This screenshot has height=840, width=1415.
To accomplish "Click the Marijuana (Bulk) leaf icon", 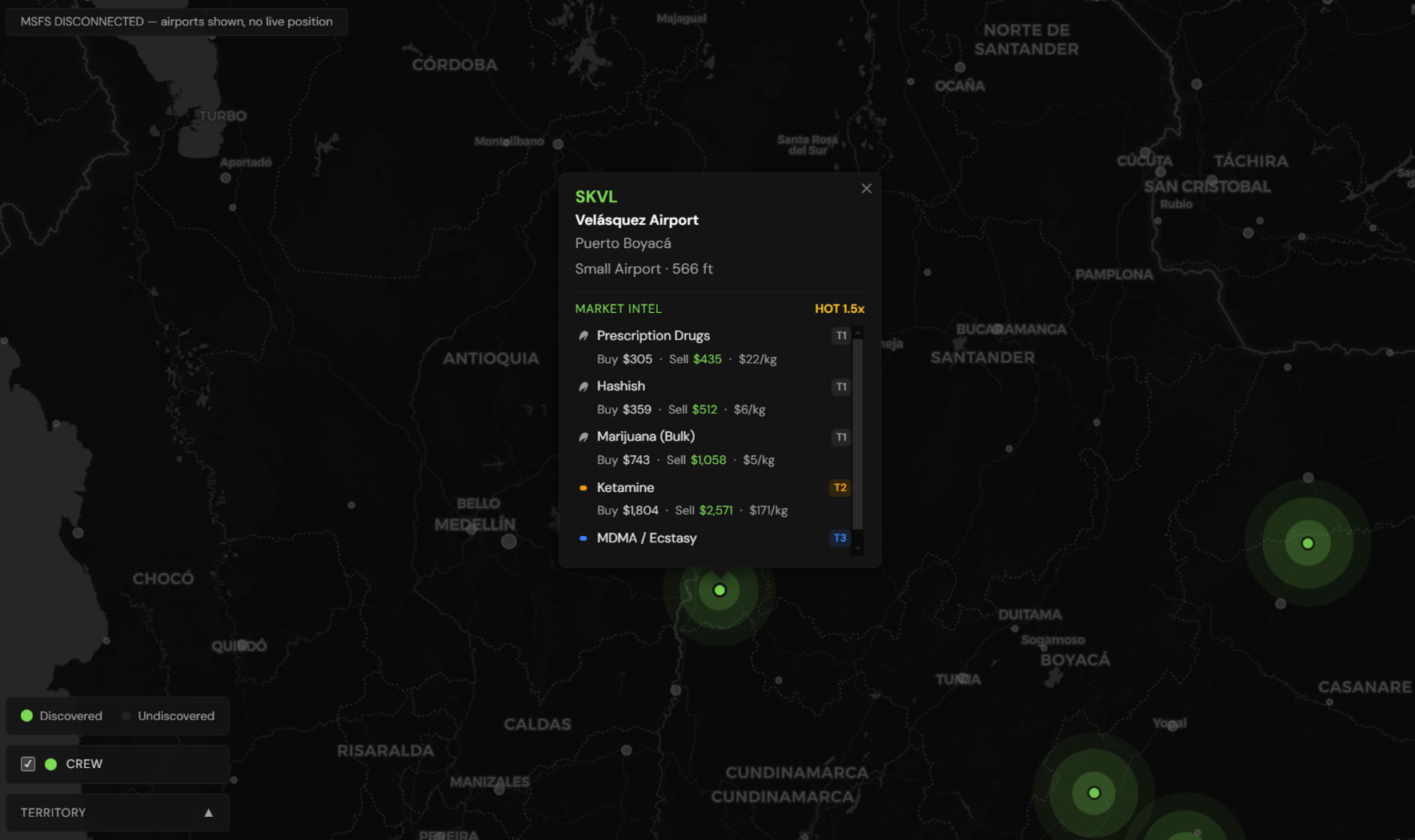I will pyautogui.click(x=583, y=437).
